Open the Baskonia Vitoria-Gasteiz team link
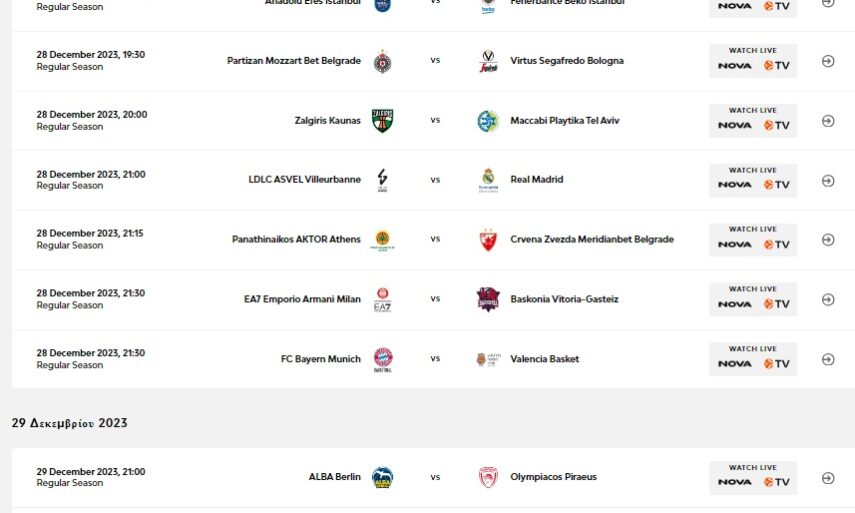Image resolution: width=855 pixels, height=513 pixels. pos(564,299)
